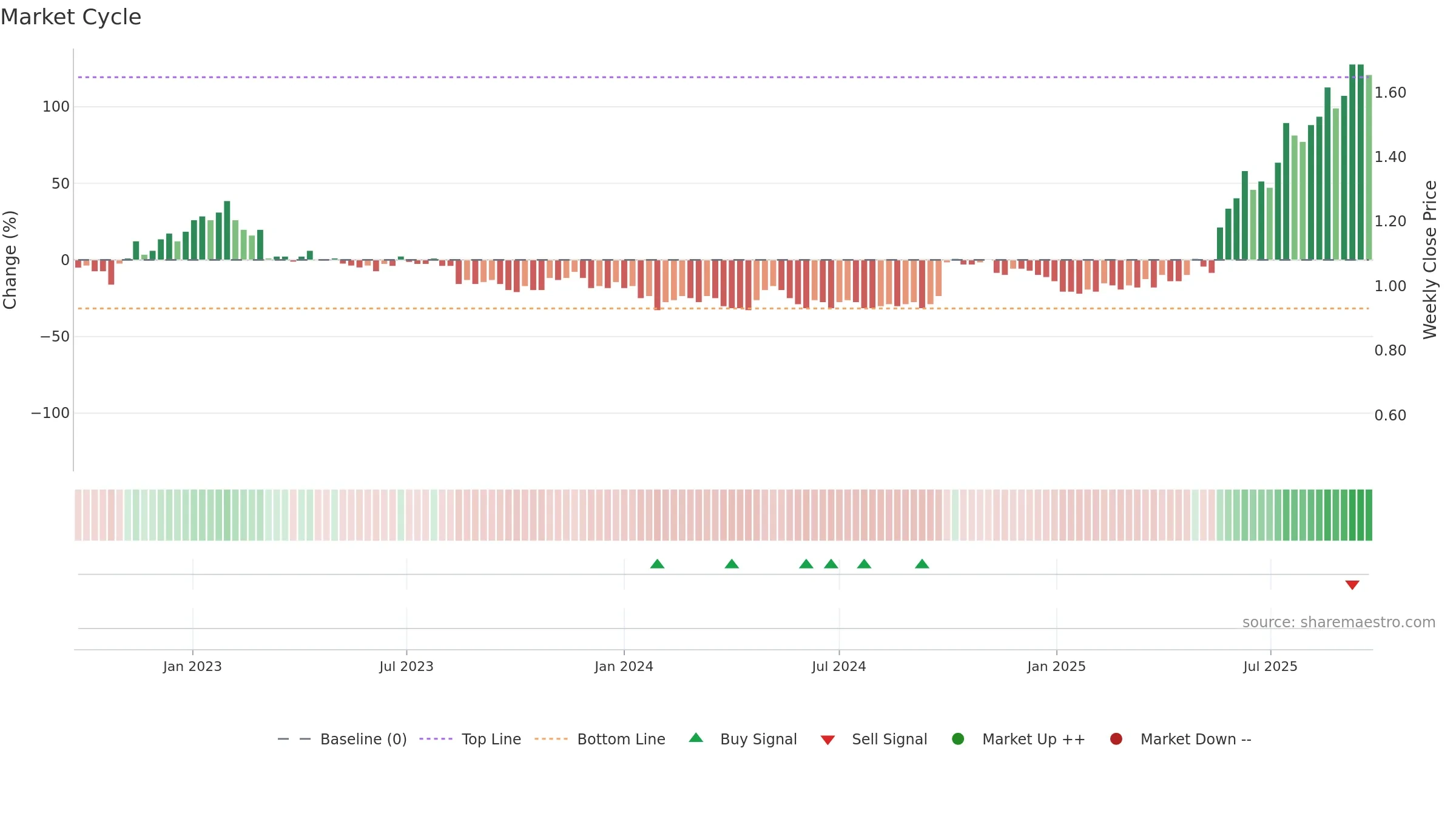
Task: Toggle the Sell Signal legend label
Action: (x=889, y=740)
